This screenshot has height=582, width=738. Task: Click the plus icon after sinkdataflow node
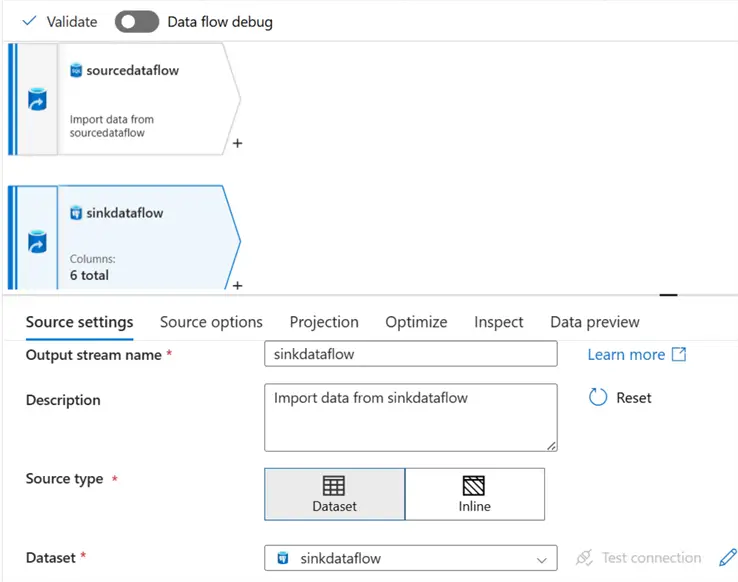(x=237, y=285)
